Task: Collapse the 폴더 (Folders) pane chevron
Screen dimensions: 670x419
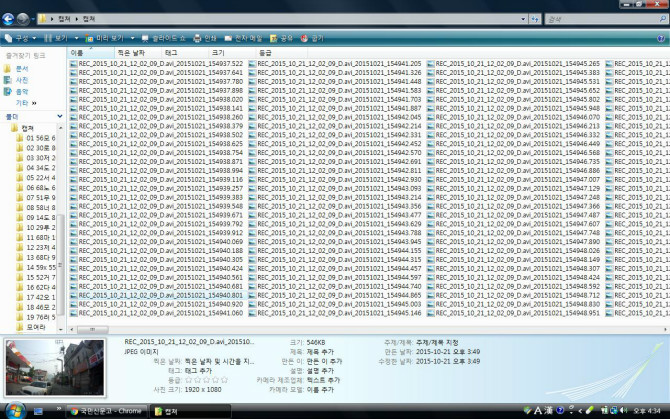Action: pyautogui.click(x=59, y=116)
